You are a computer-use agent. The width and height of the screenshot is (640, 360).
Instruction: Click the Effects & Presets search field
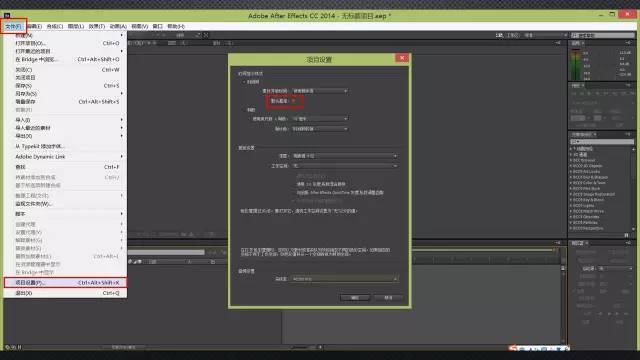(x=602, y=142)
